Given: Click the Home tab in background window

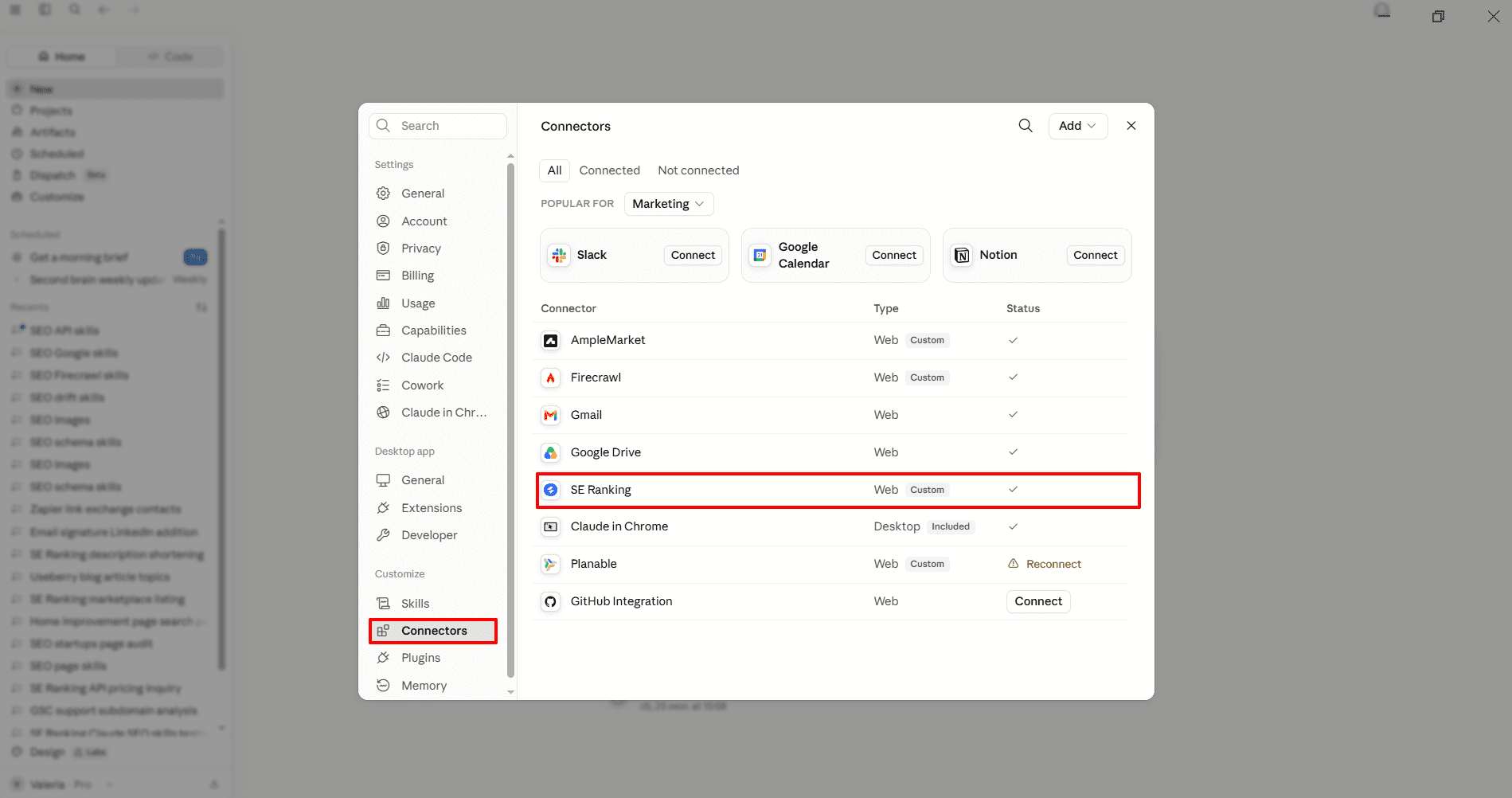Looking at the screenshot, I should [x=61, y=57].
